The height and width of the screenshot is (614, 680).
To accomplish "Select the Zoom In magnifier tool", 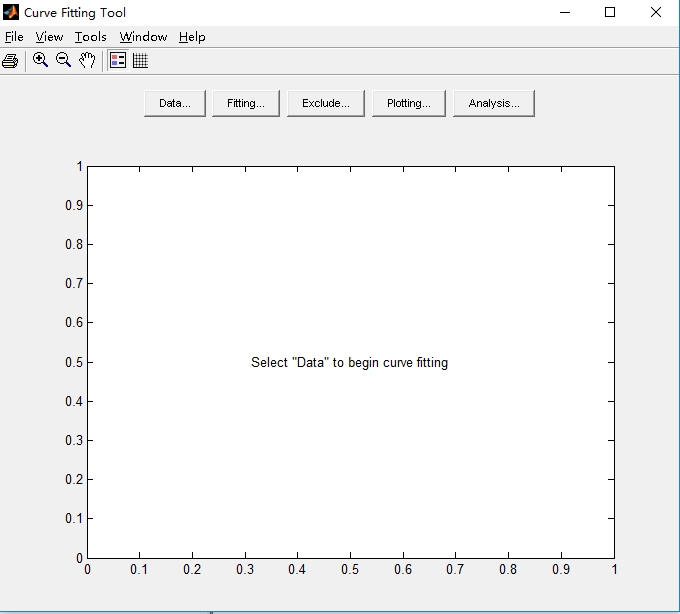I will tap(40, 60).
